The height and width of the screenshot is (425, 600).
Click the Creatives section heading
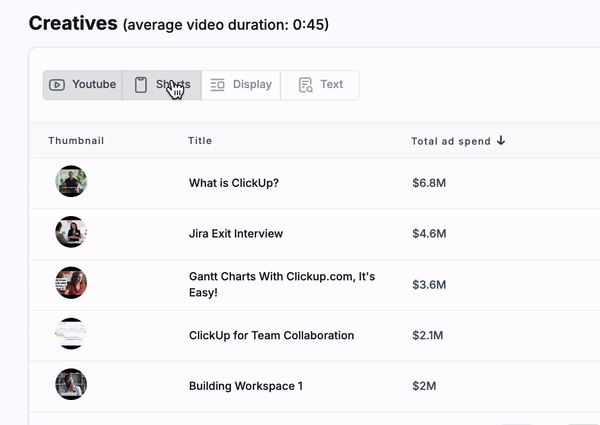pyautogui.click(x=73, y=23)
